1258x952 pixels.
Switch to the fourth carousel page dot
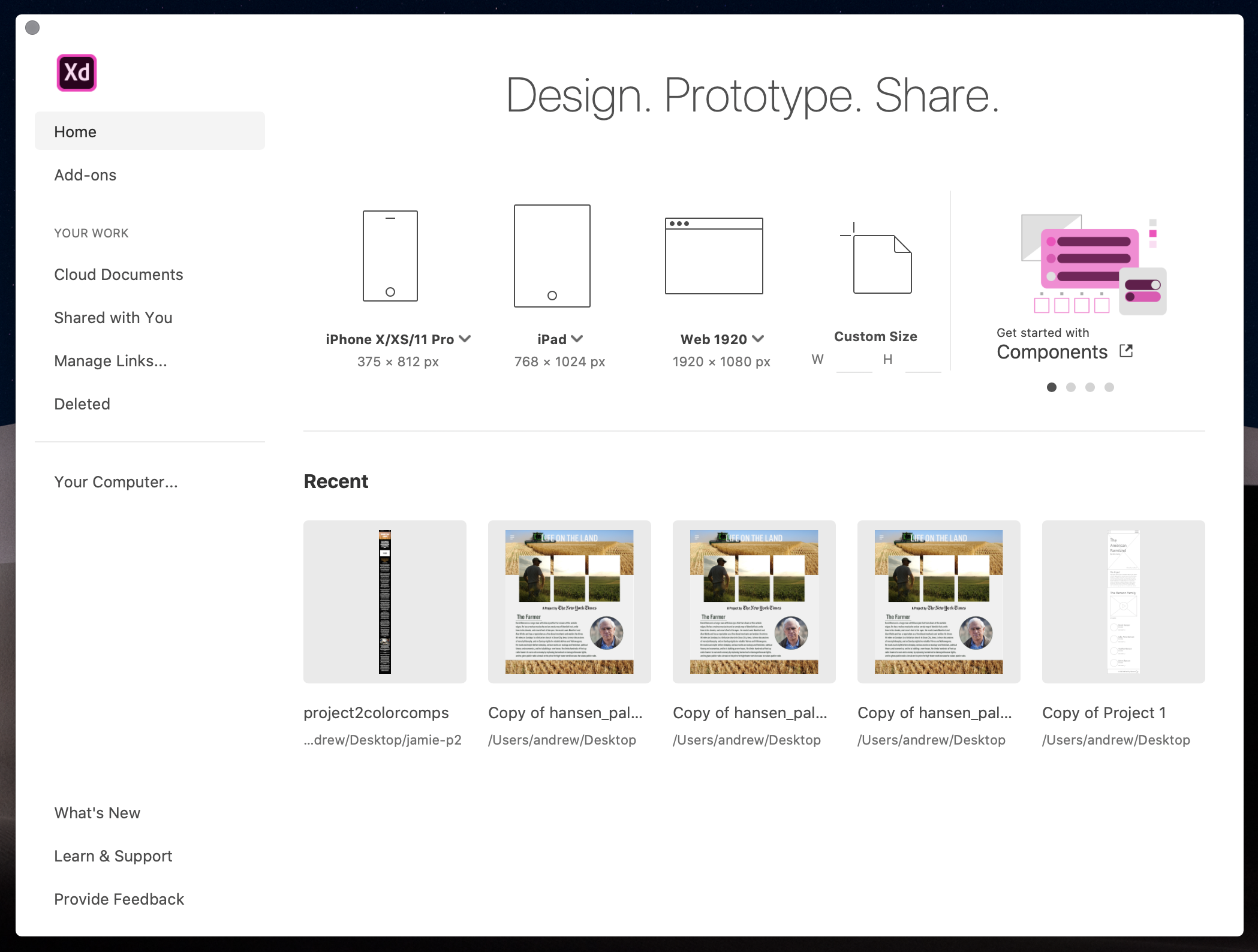1109,387
